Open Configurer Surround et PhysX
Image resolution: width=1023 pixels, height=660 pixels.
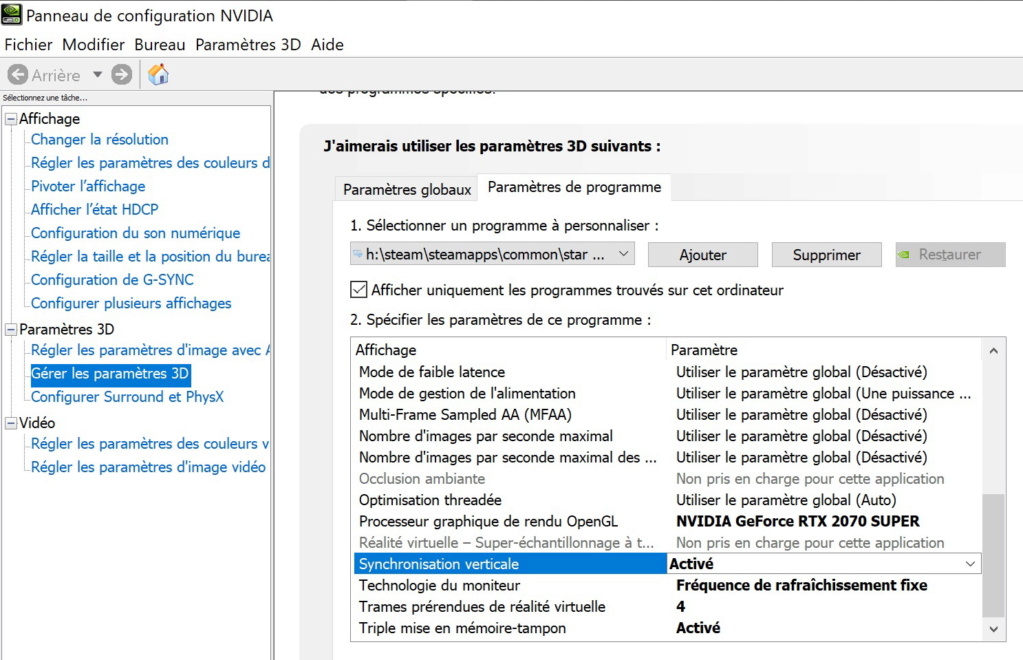coord(127,397)
